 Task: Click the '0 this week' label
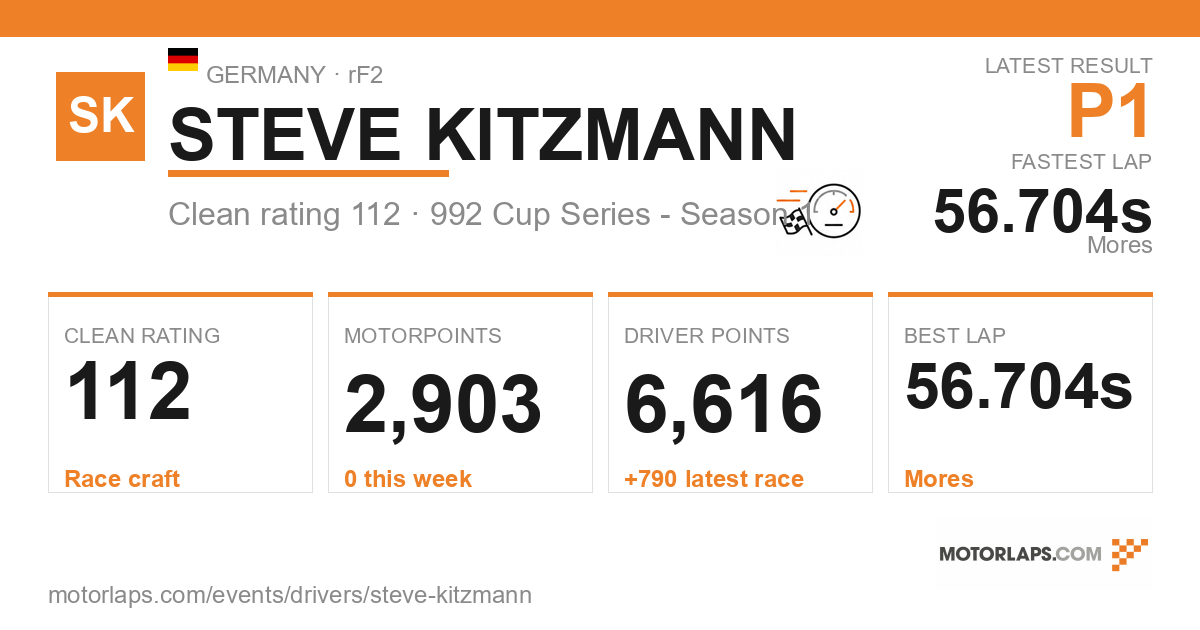pyautogui.click(x=408, y=479)
